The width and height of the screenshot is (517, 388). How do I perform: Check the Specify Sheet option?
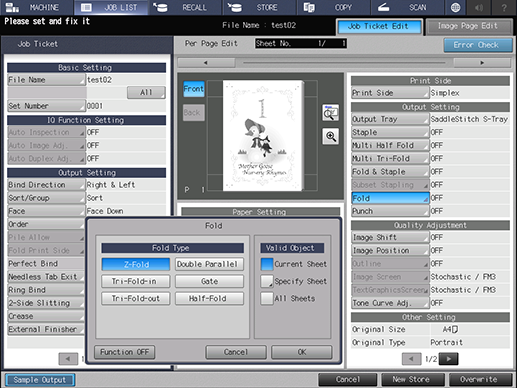(267, 281)
